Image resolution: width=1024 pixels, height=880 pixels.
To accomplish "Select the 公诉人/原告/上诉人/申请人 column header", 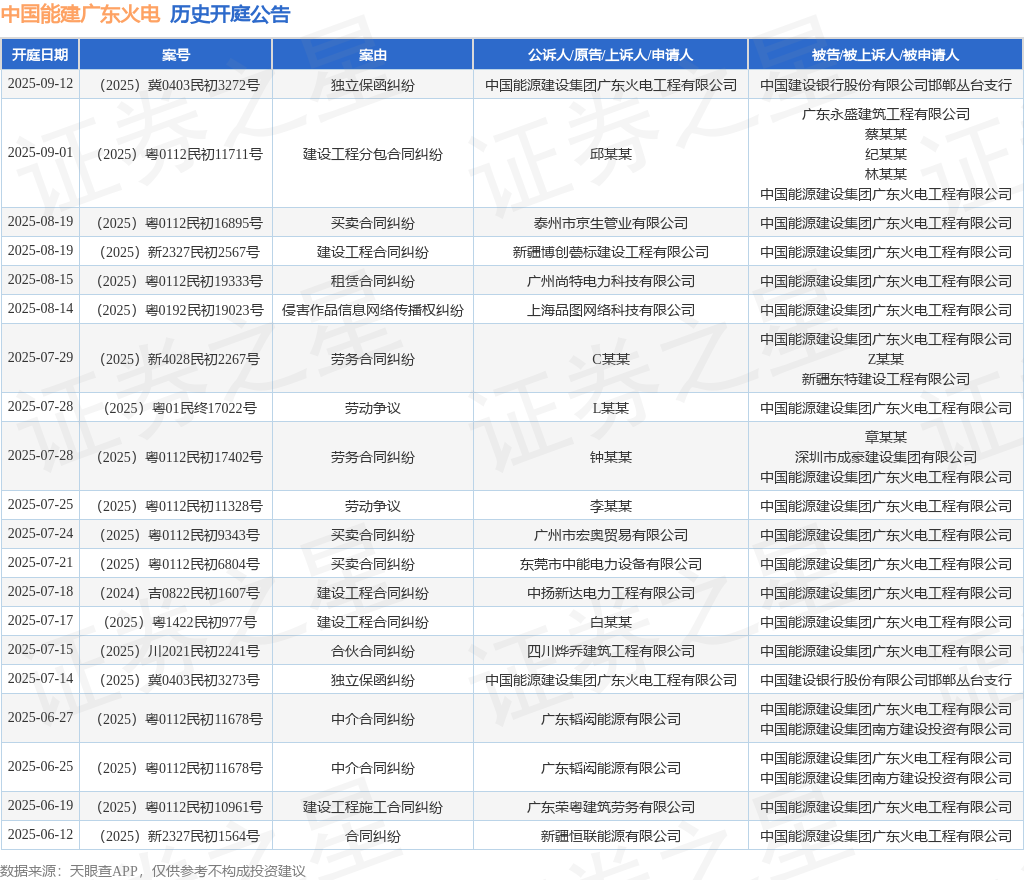I will pyautogui.click(x=610, y=55).
